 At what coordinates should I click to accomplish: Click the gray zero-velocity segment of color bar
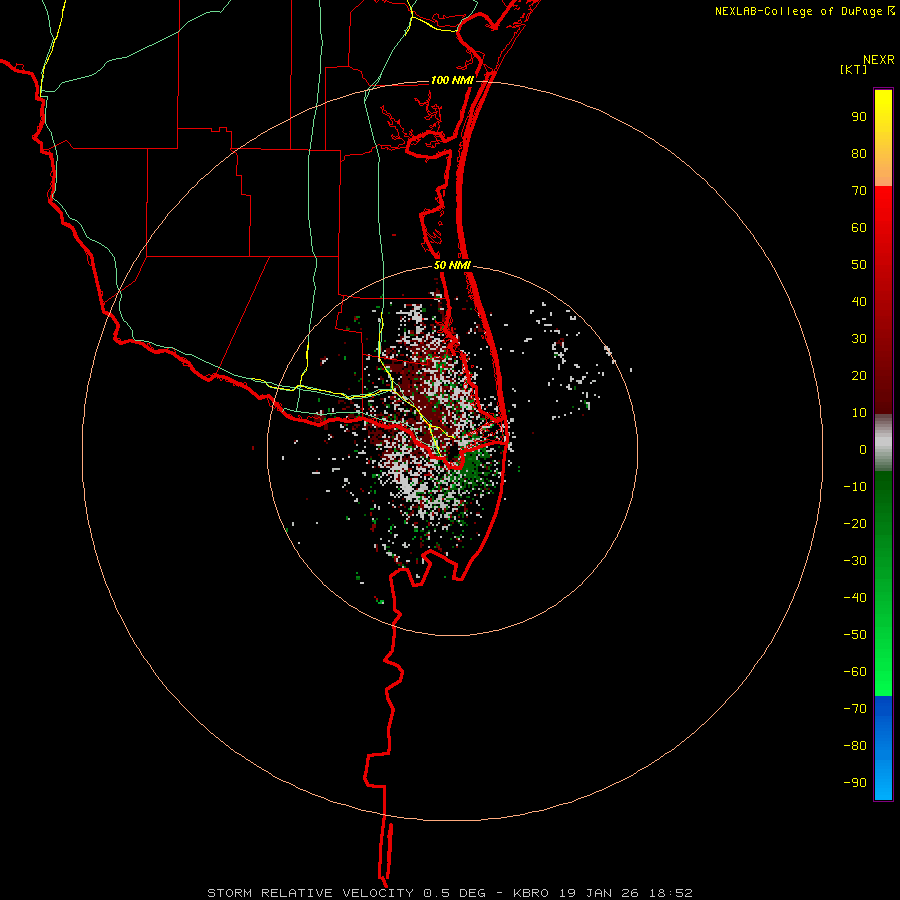tap(883, 443)
